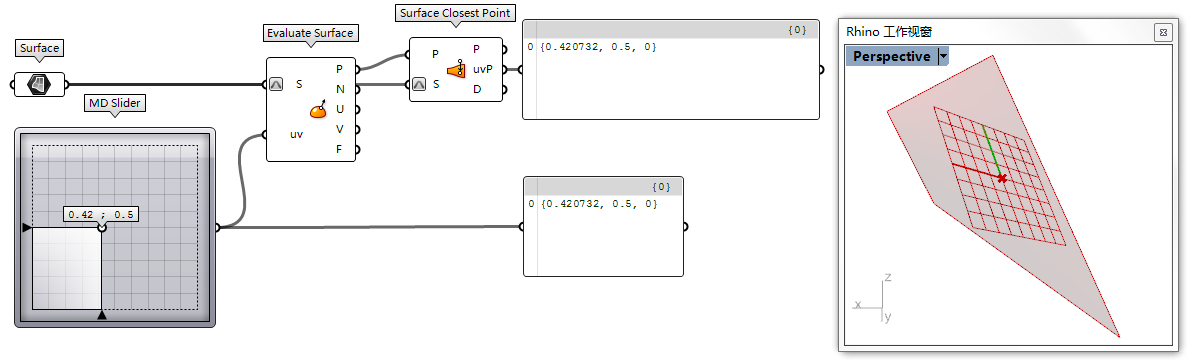Open the Perspective viewport dropdown arrow
Screen dimensions: 1191x363
point(943,56)
